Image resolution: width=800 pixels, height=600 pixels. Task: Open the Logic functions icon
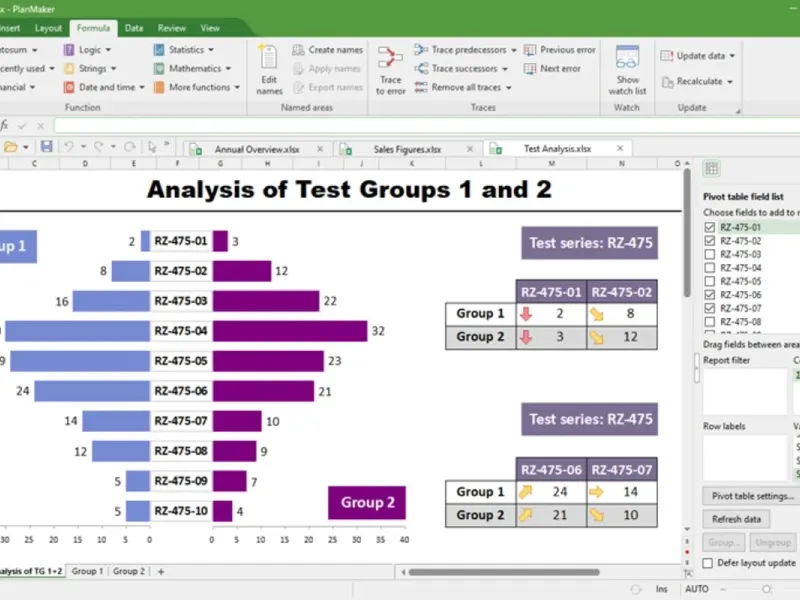tap(69, 49)
